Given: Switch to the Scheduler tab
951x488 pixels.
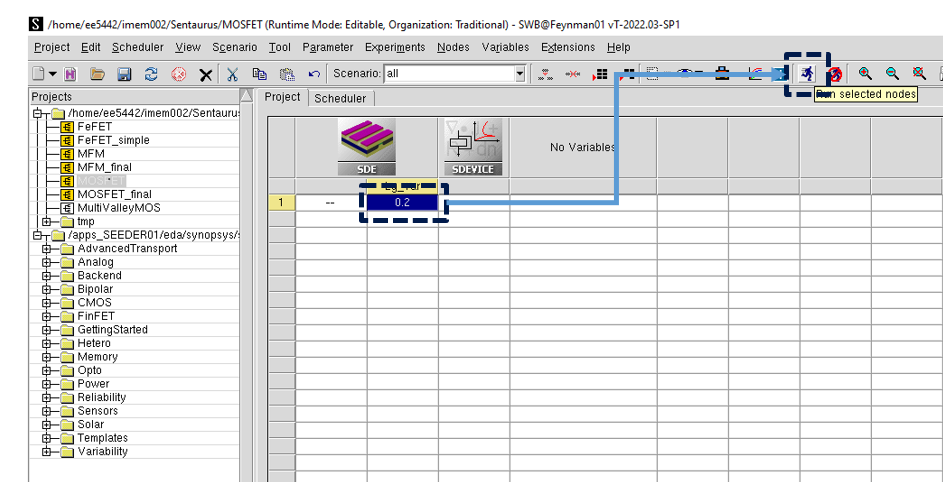Looking at the screenshot, I should pos(340,98).
